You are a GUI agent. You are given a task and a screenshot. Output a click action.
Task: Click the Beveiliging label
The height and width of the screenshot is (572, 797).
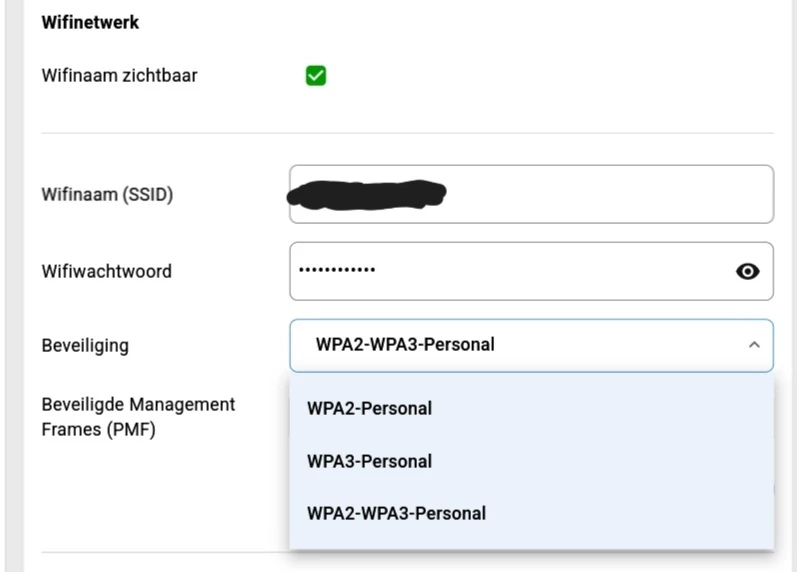(x=85, y=346)
